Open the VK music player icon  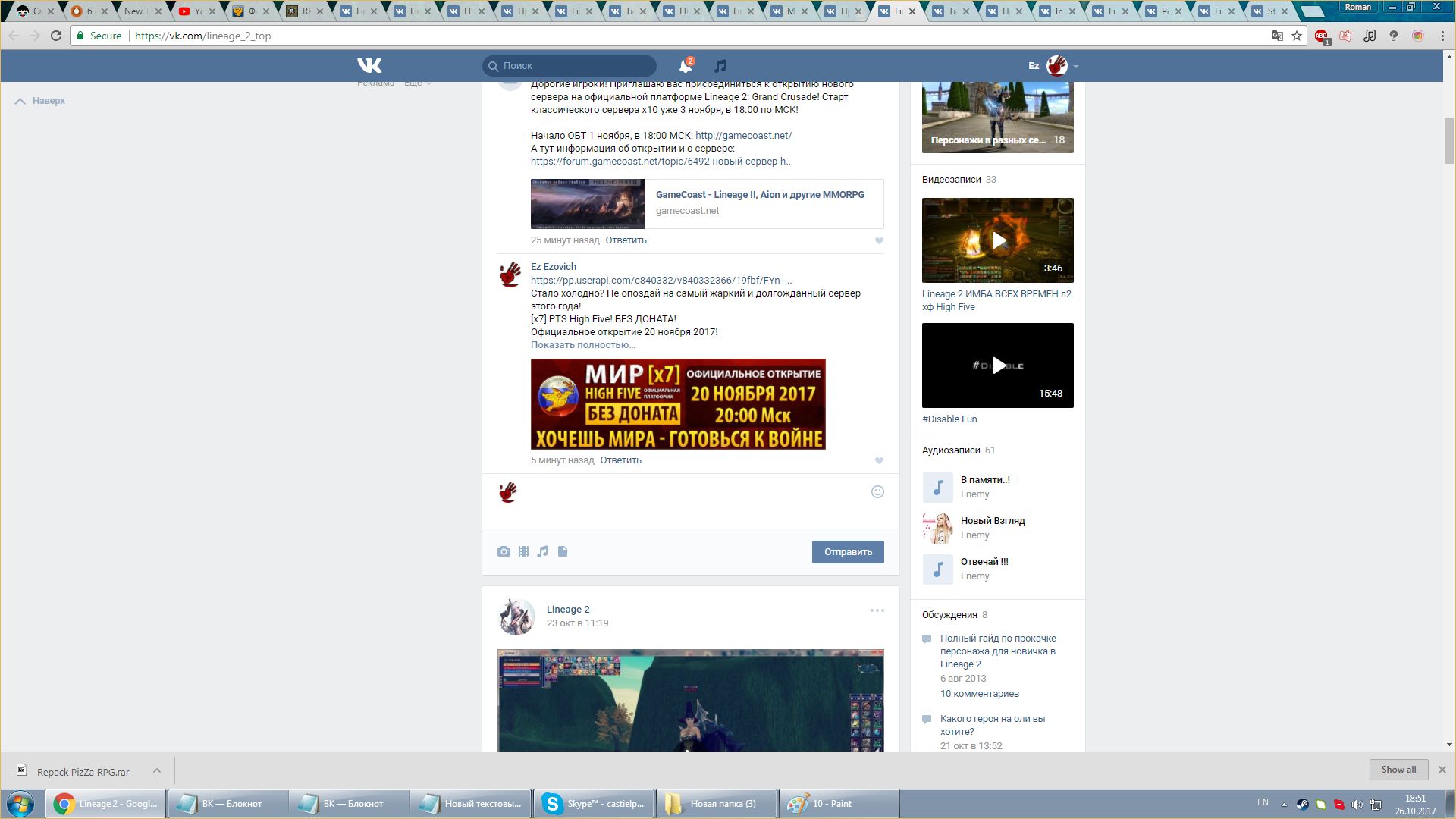point(720,66)
